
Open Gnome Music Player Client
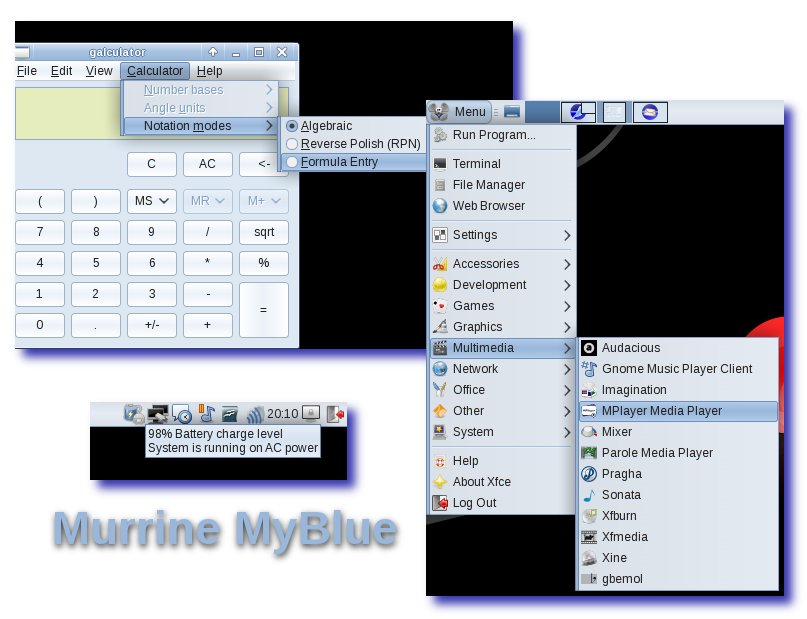point(678,369)
